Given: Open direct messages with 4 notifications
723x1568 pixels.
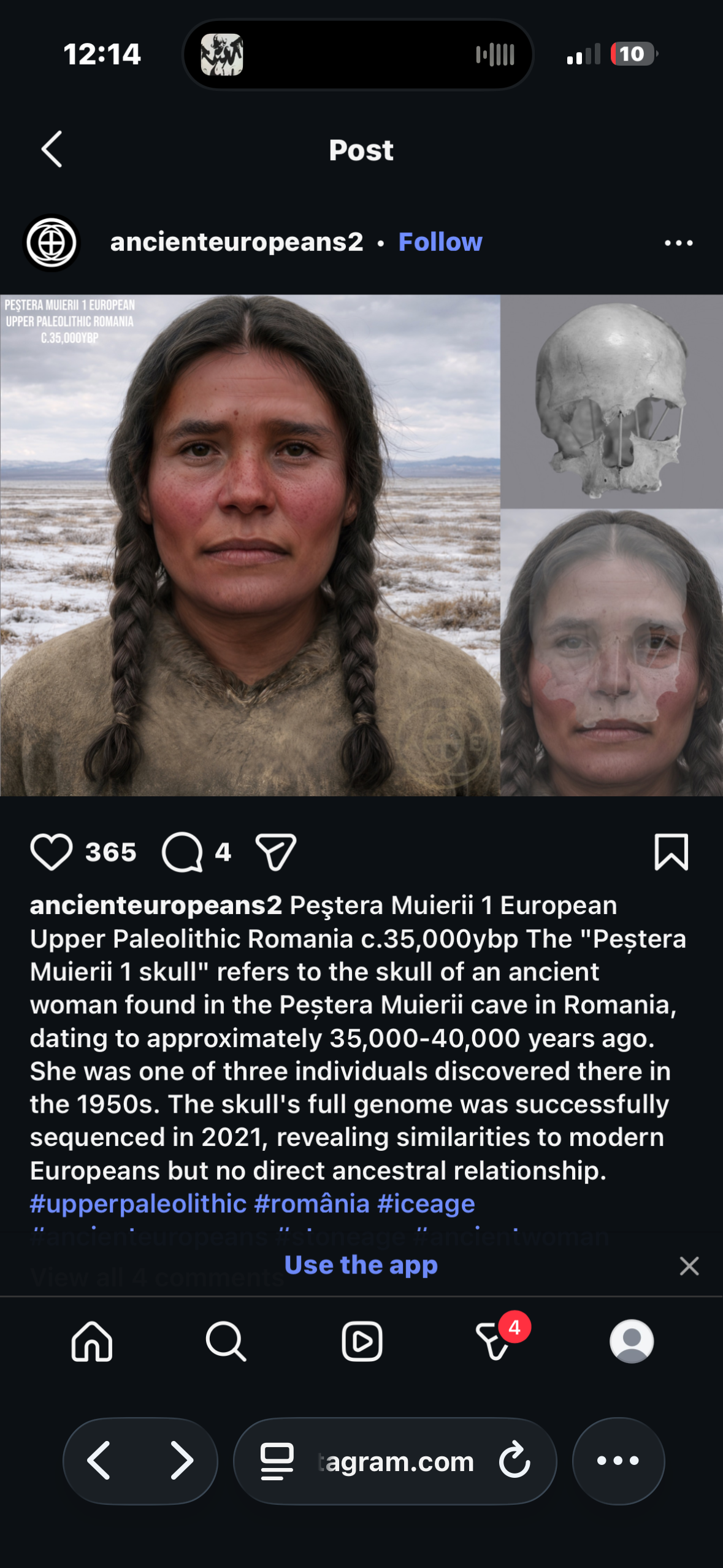Looking at the screenshot, I should tap(497, 1341).
